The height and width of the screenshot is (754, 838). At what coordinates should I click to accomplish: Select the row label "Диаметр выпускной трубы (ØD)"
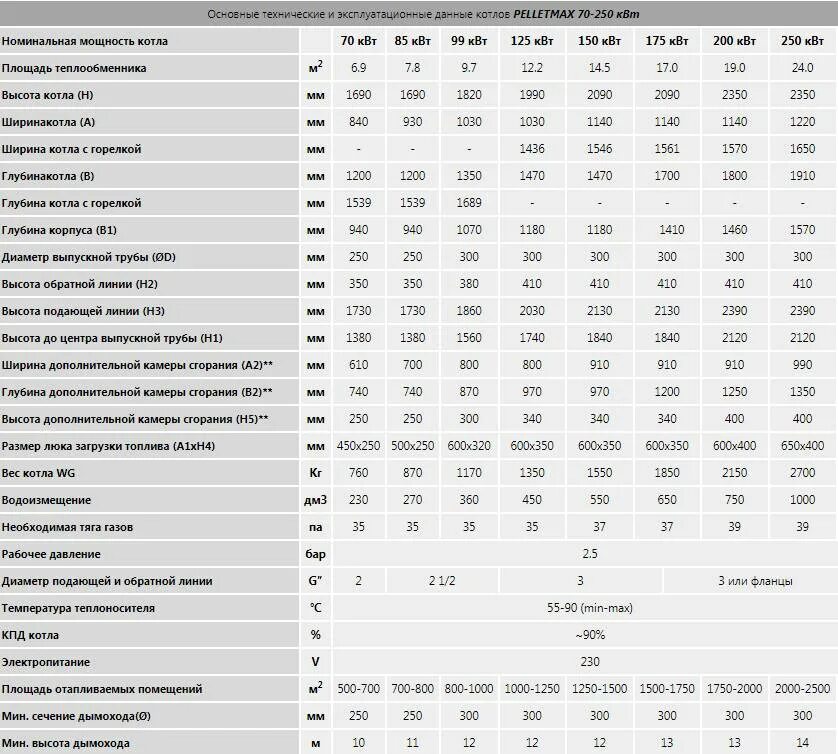[x=89, y=257]
